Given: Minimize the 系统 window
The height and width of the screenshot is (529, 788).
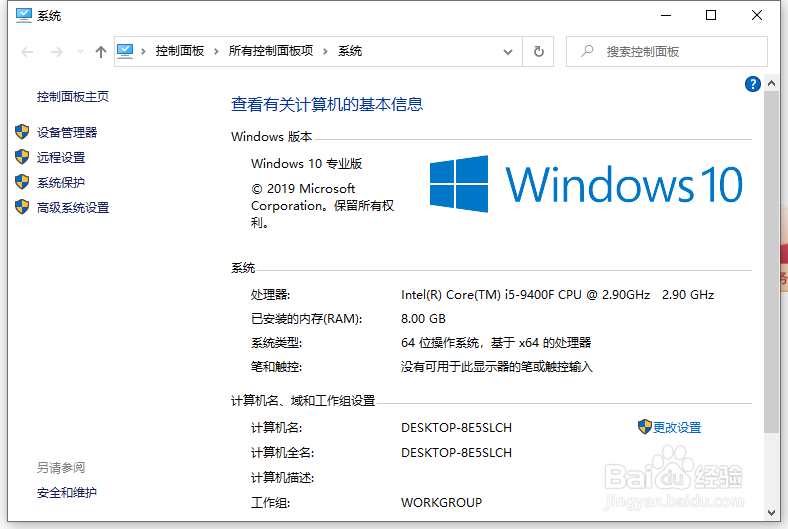Looking at the screenshot, I should pyautogui.click(x=666, y=16).
